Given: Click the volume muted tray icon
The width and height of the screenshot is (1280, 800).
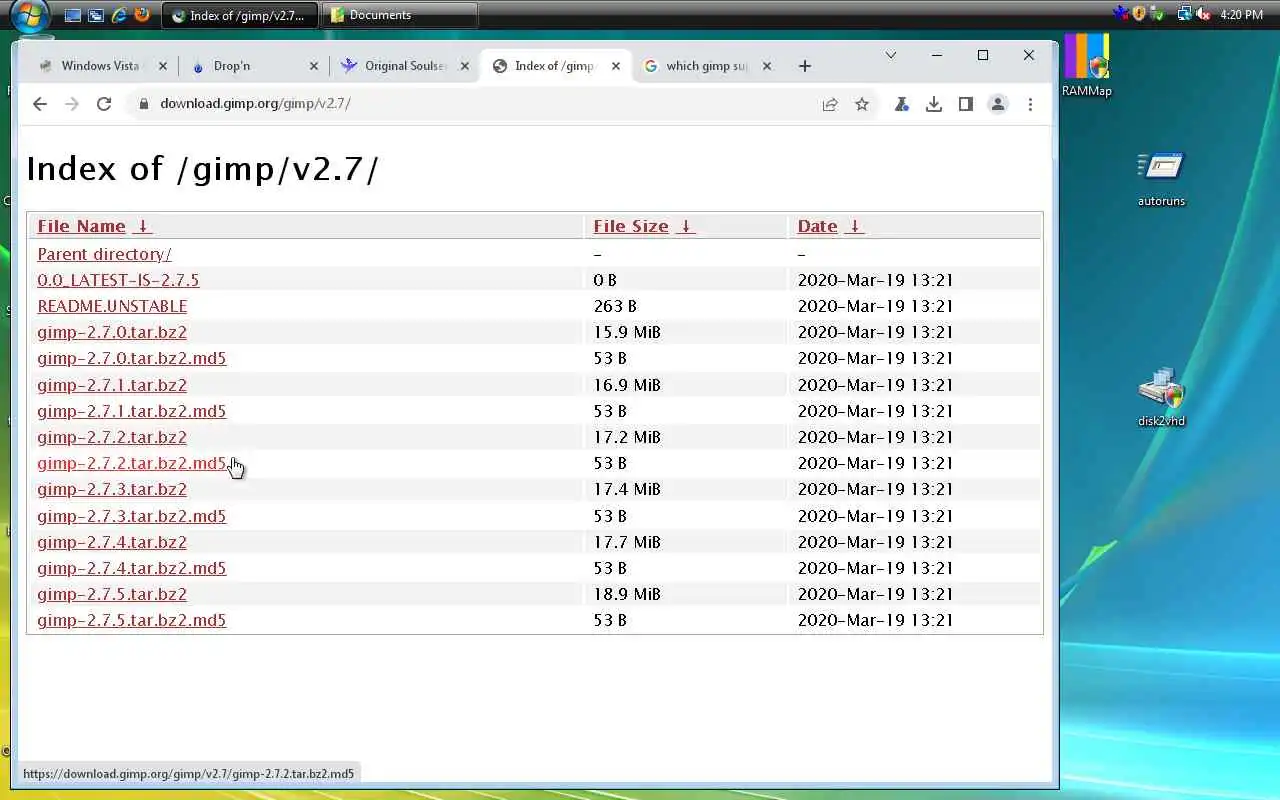Looking at the screenshot, I should pyautogui.click(x=1203, y=14).
